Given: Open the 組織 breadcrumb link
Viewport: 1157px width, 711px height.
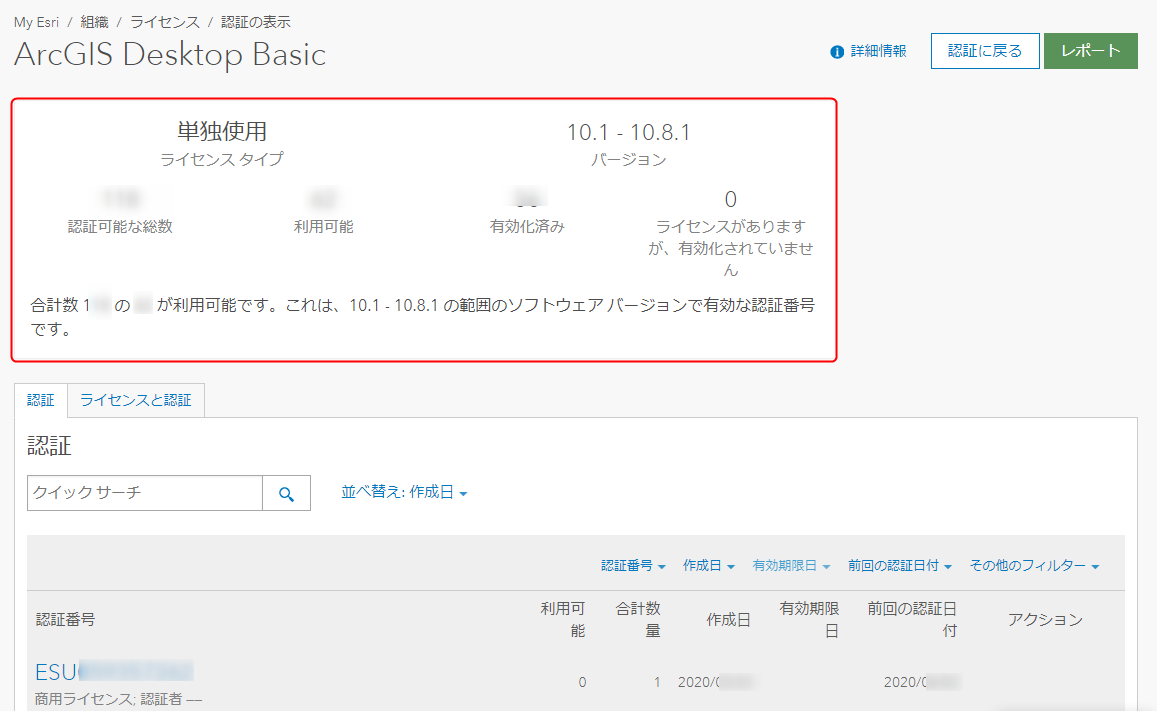Looking at the screenshot, I should (x=94, y=22).
